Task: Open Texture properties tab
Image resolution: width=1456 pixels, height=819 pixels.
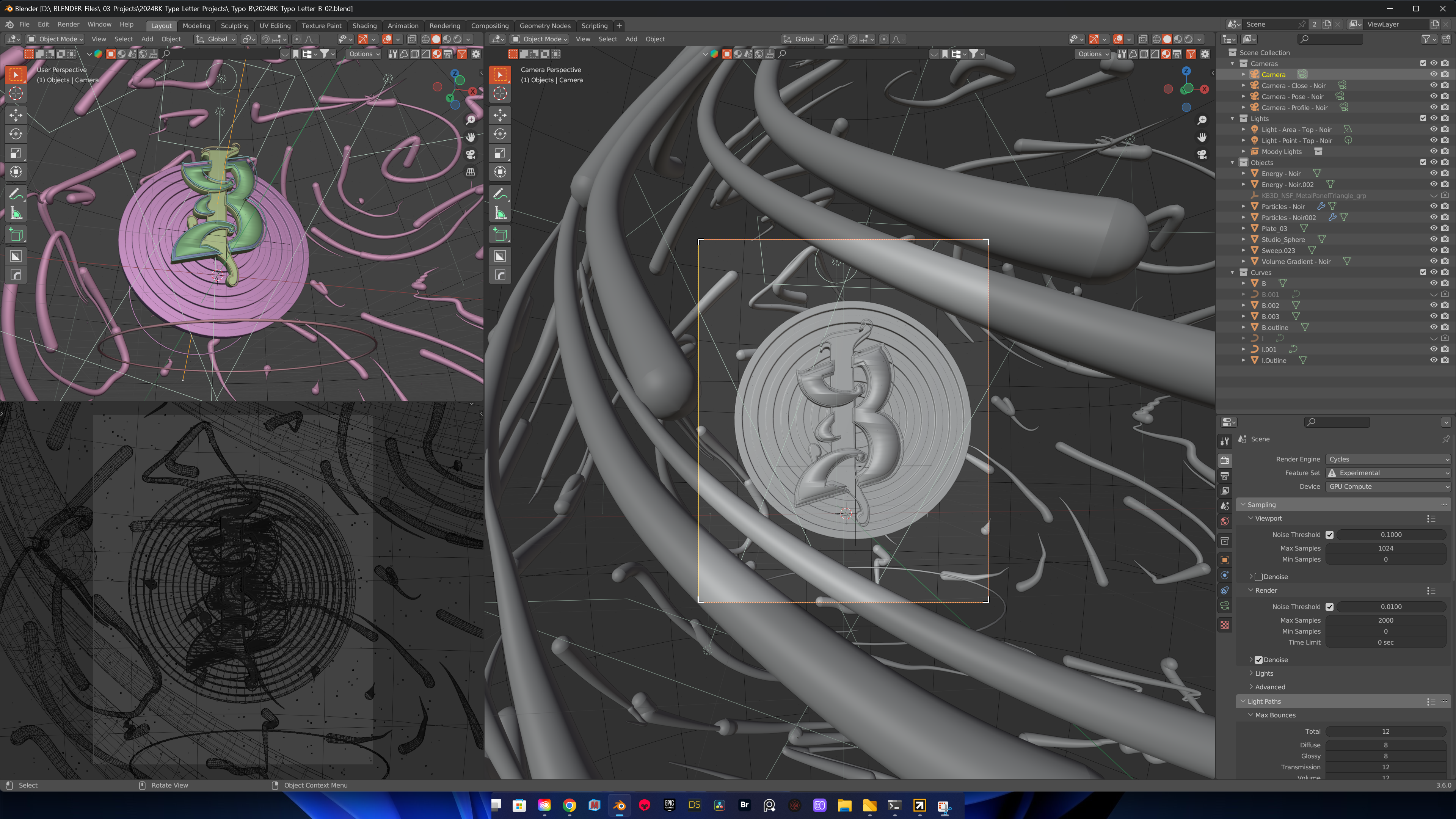Action: click(1225, 625)
